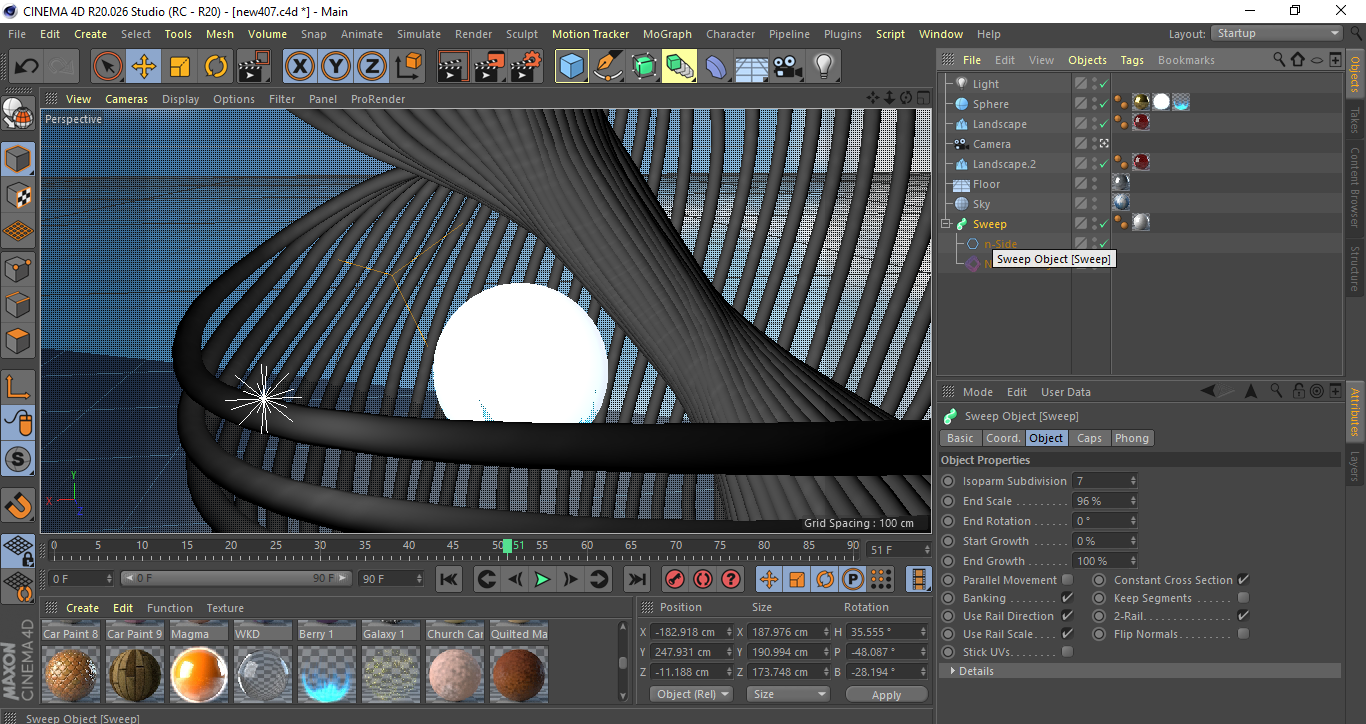
Task: Open the MoGraph menu
Action: 667,34
